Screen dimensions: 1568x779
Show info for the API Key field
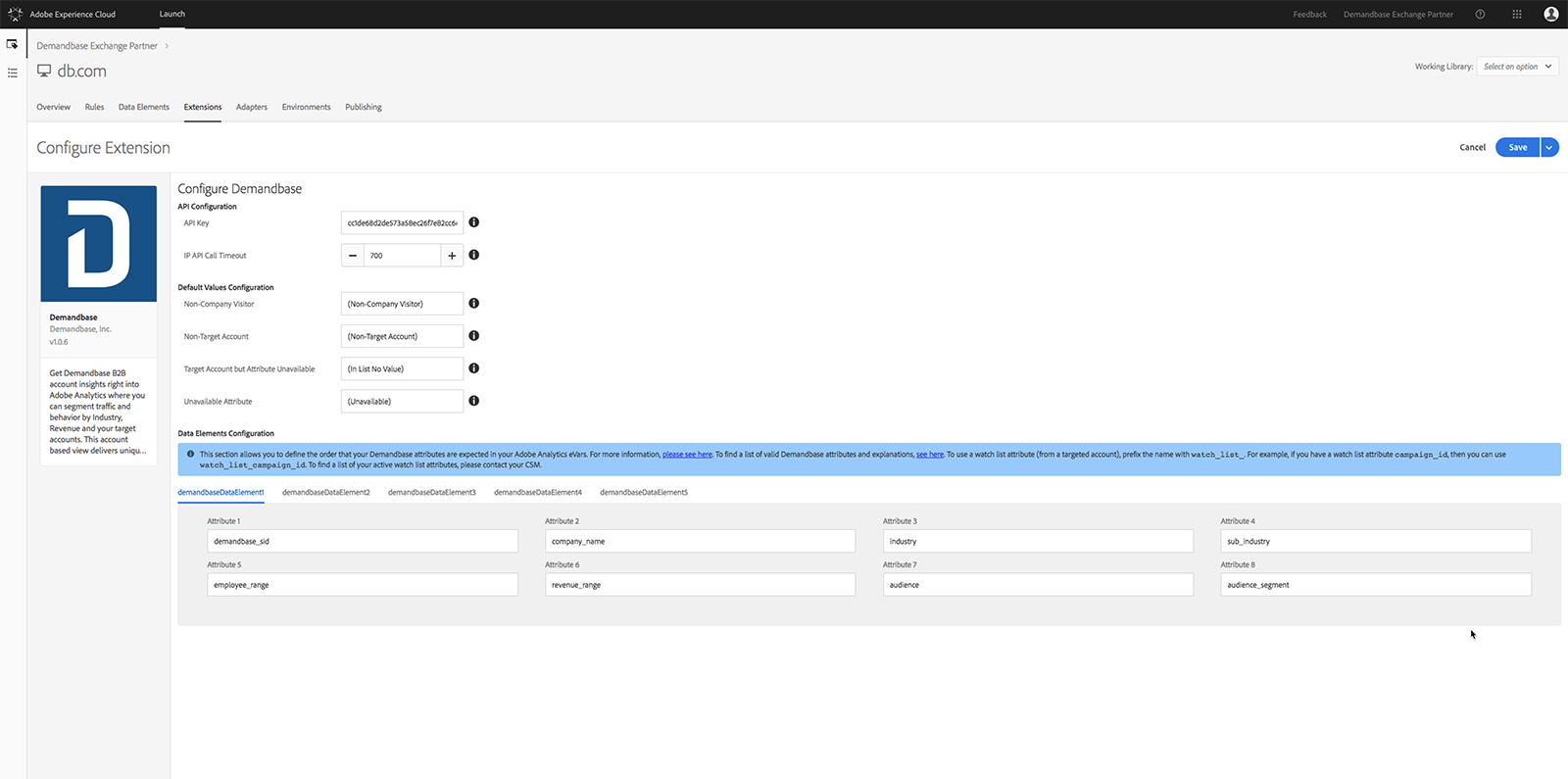[x=473, y=222]
